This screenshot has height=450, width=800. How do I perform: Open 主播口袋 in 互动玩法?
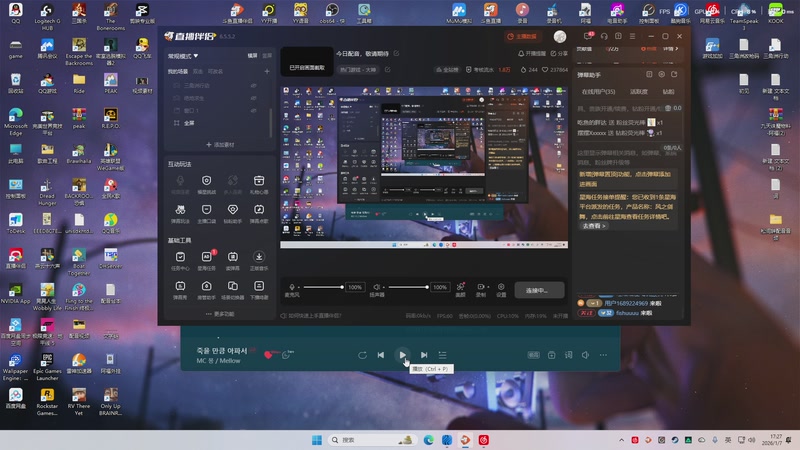click(207, 213)
